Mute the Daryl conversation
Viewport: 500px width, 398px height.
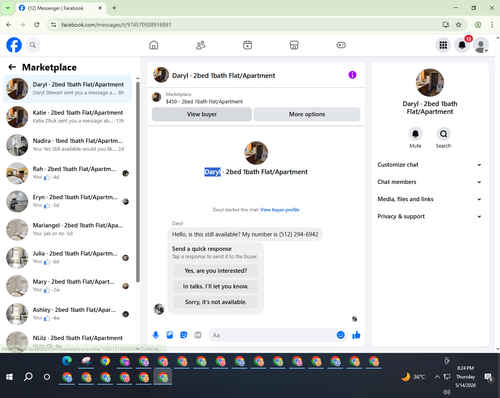415,134
